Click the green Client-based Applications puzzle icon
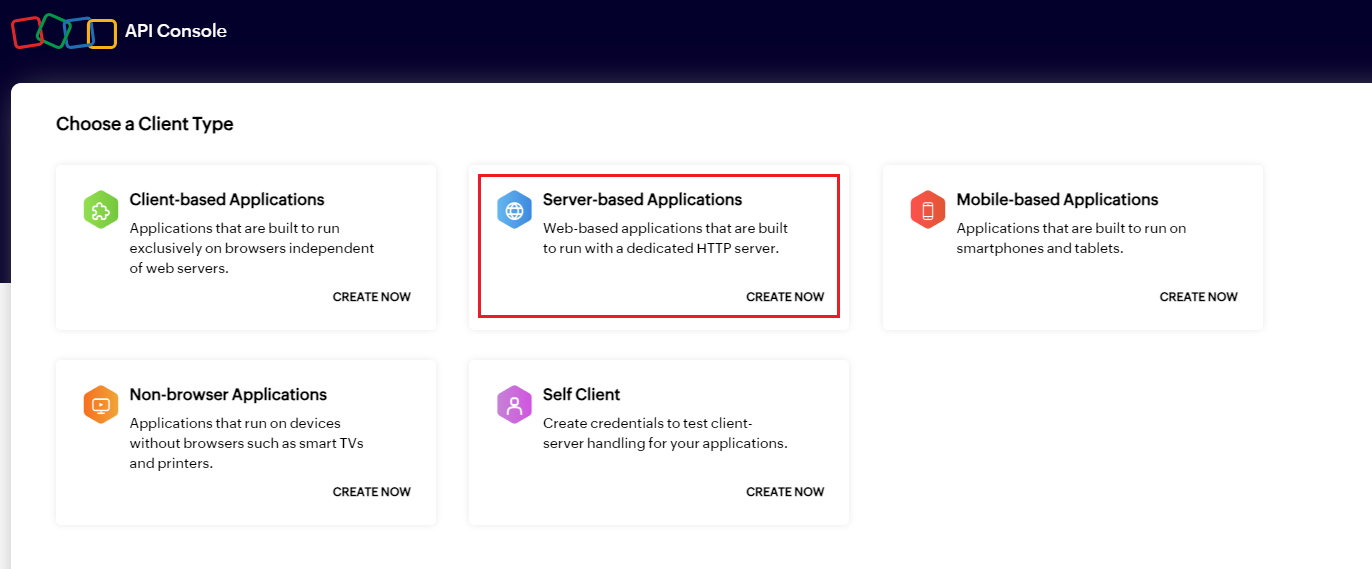The image size is (1372, 569). point(101,210)
